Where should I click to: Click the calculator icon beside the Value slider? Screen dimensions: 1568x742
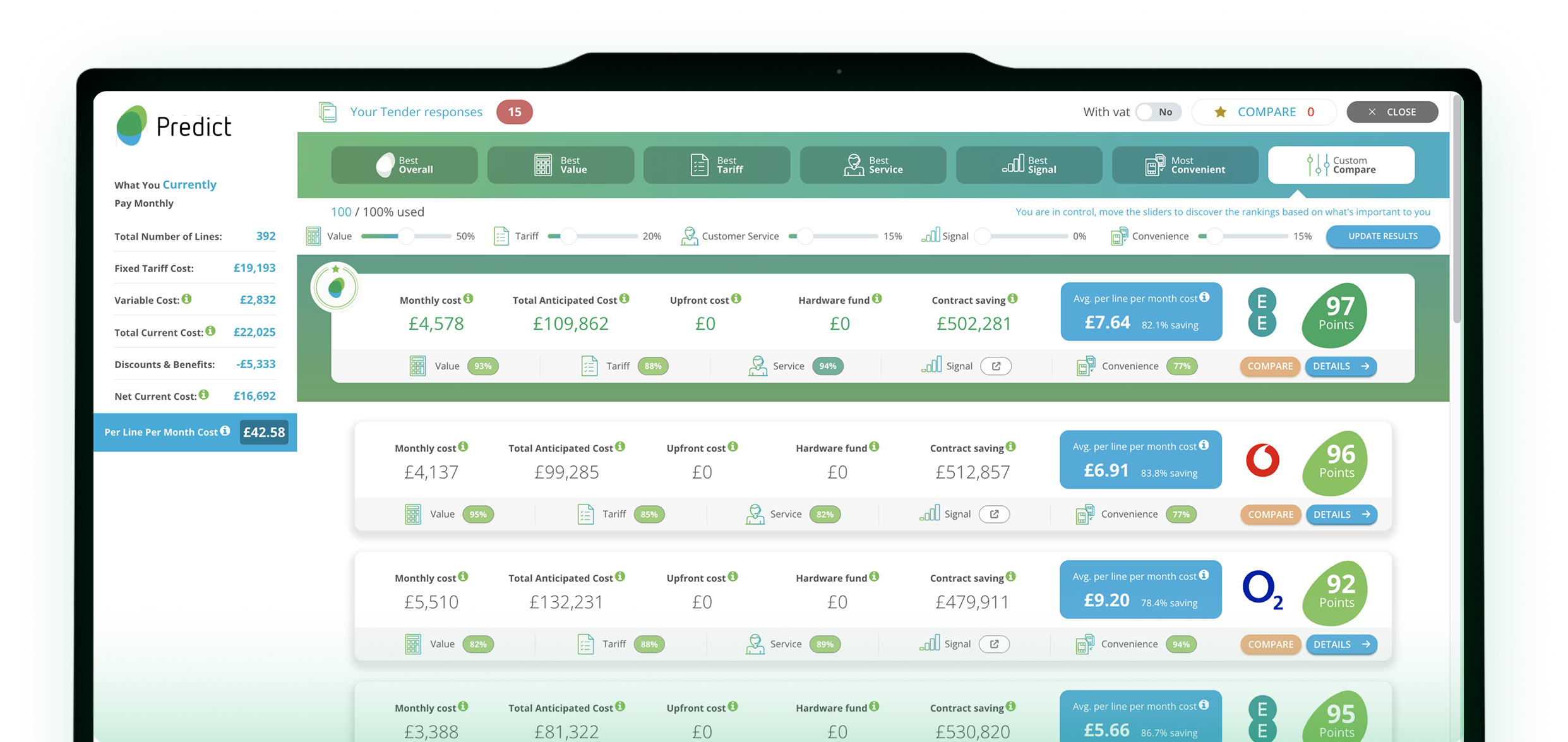click(313, 236)
